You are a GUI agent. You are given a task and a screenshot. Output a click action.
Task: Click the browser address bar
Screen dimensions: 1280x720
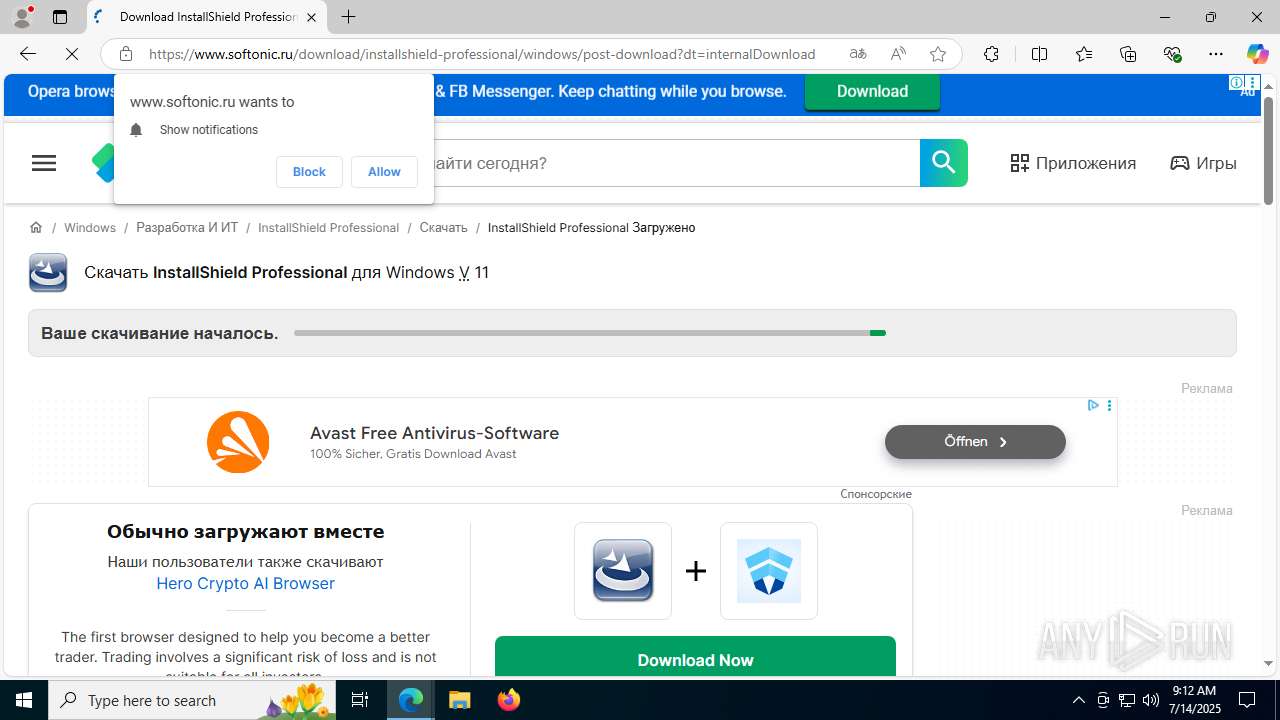(482, 54)
